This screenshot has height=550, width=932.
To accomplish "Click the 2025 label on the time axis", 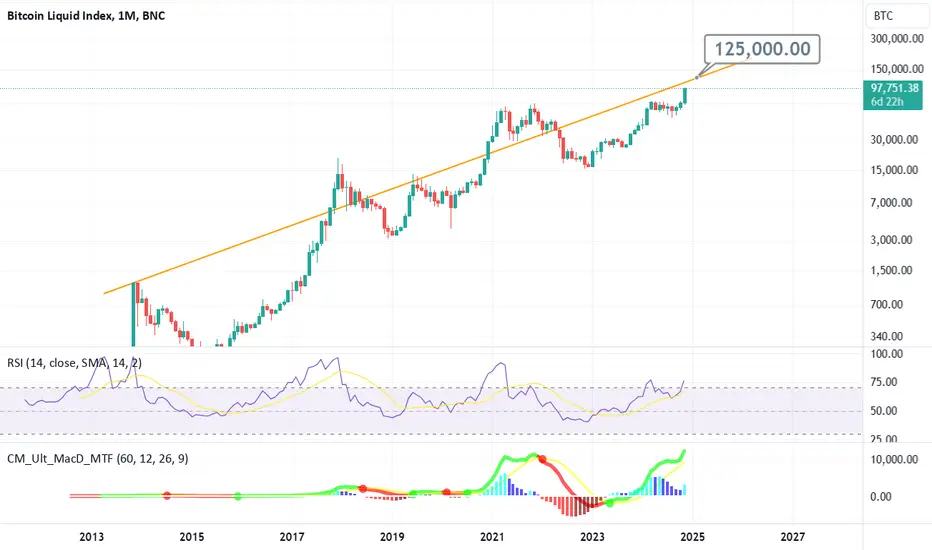I will pos(692,537).
